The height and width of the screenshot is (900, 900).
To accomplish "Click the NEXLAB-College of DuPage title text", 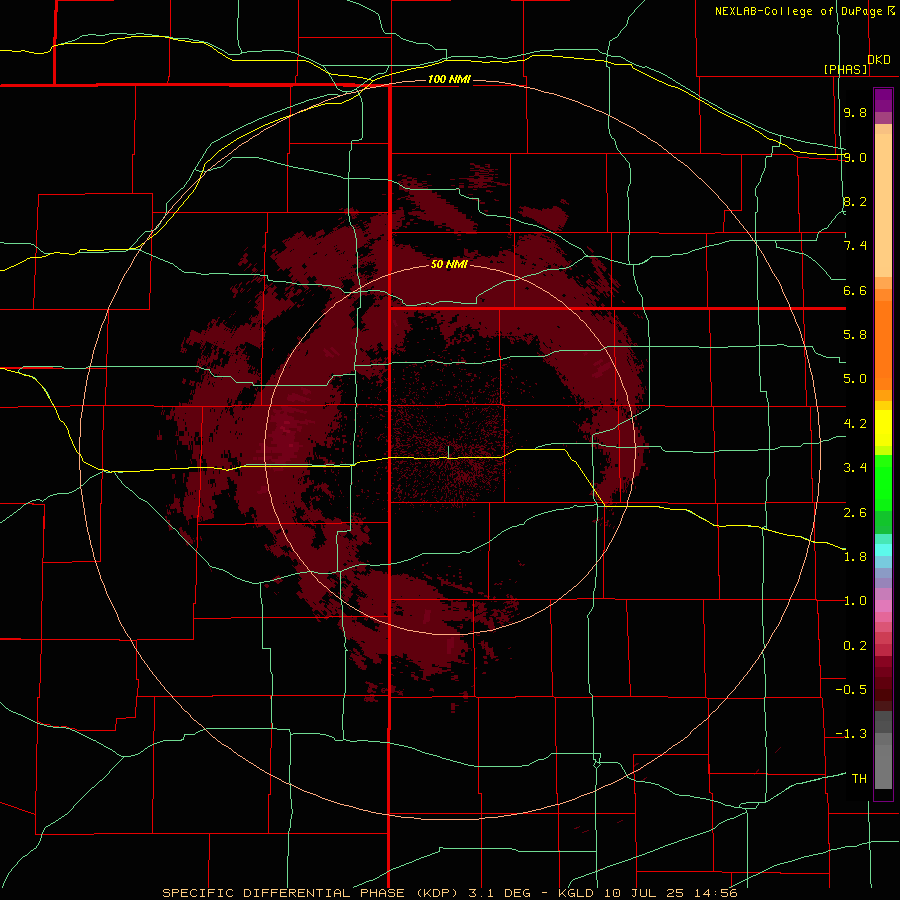I will point(798,11).
